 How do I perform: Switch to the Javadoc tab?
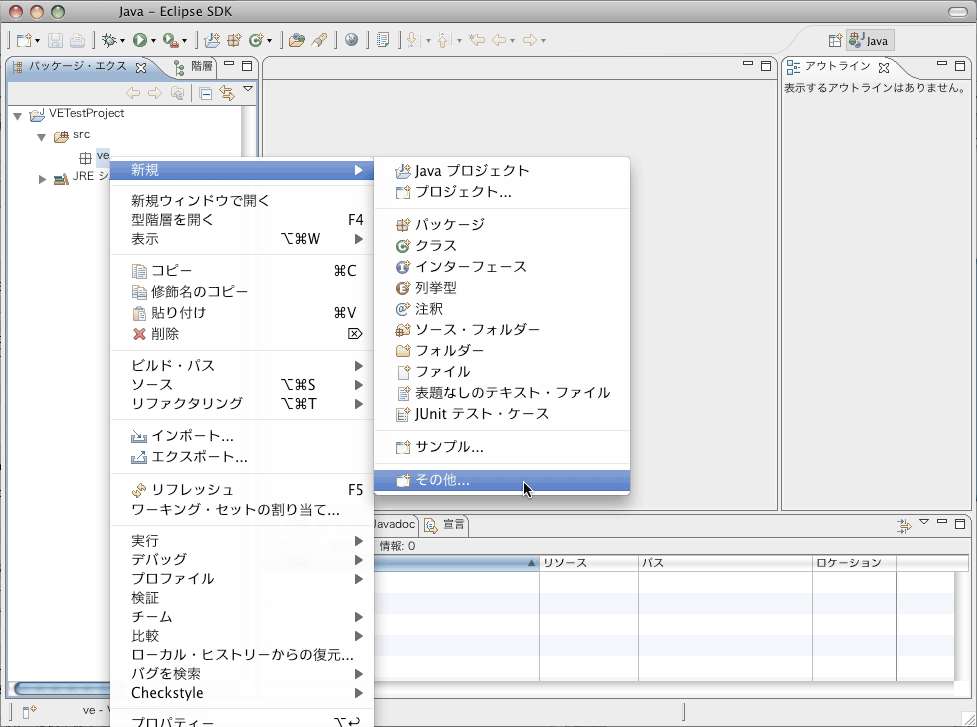tap(395, 525)
